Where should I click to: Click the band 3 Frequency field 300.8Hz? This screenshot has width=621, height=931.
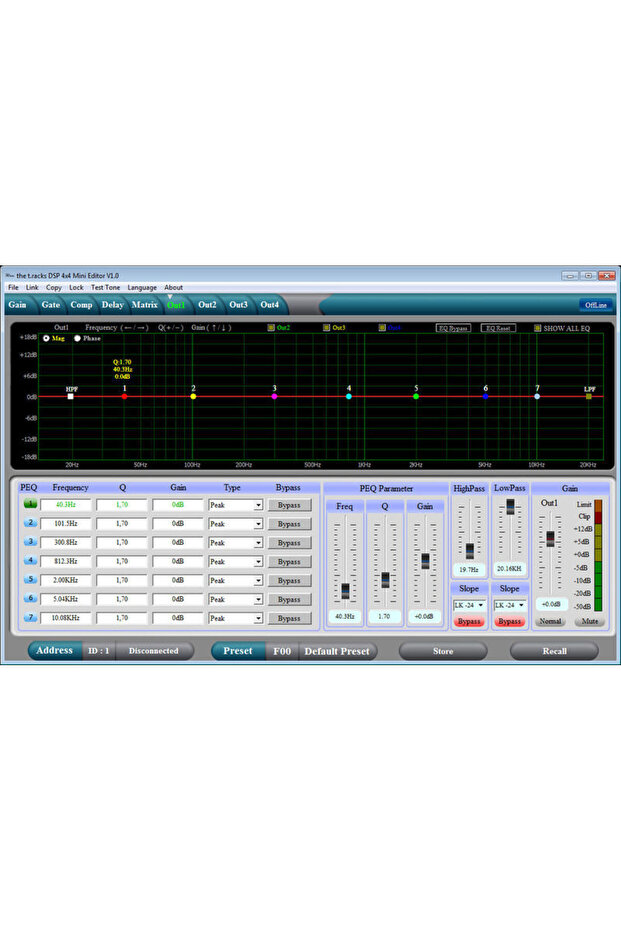click(71, 543)
